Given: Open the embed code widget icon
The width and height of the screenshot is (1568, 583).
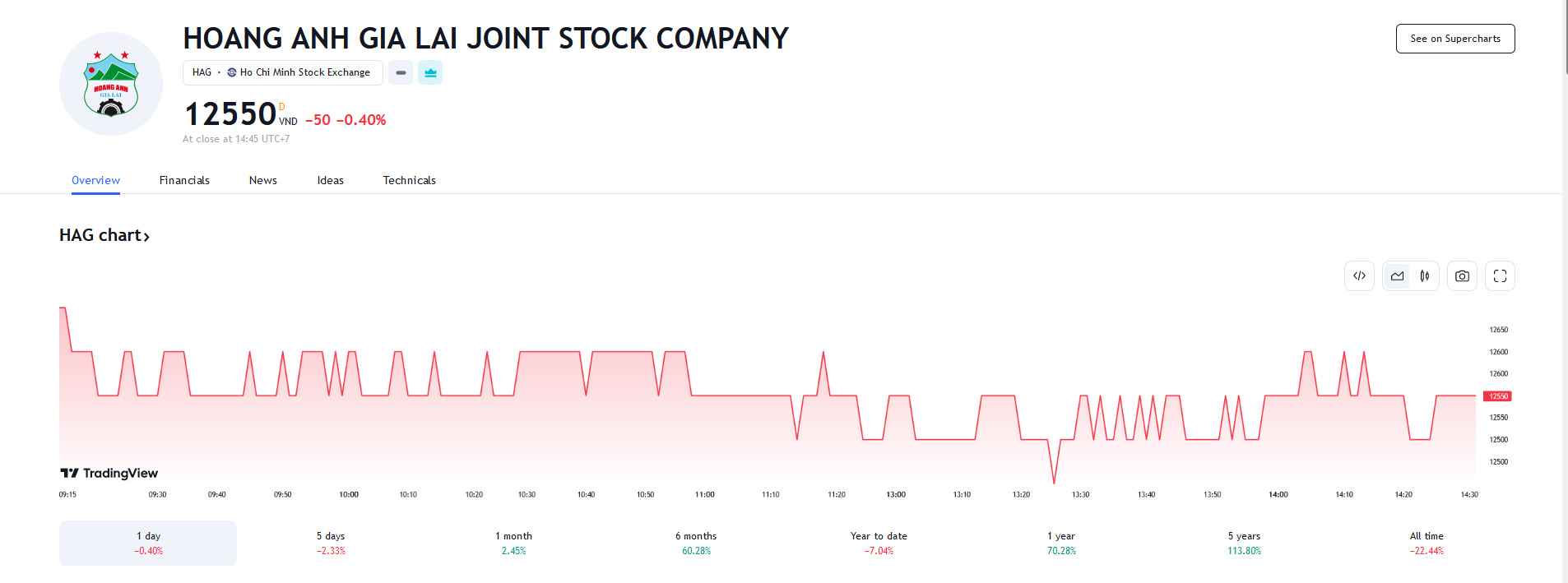Looking at the screenshot, I should pyautogui.click(x=1359, y=276).
